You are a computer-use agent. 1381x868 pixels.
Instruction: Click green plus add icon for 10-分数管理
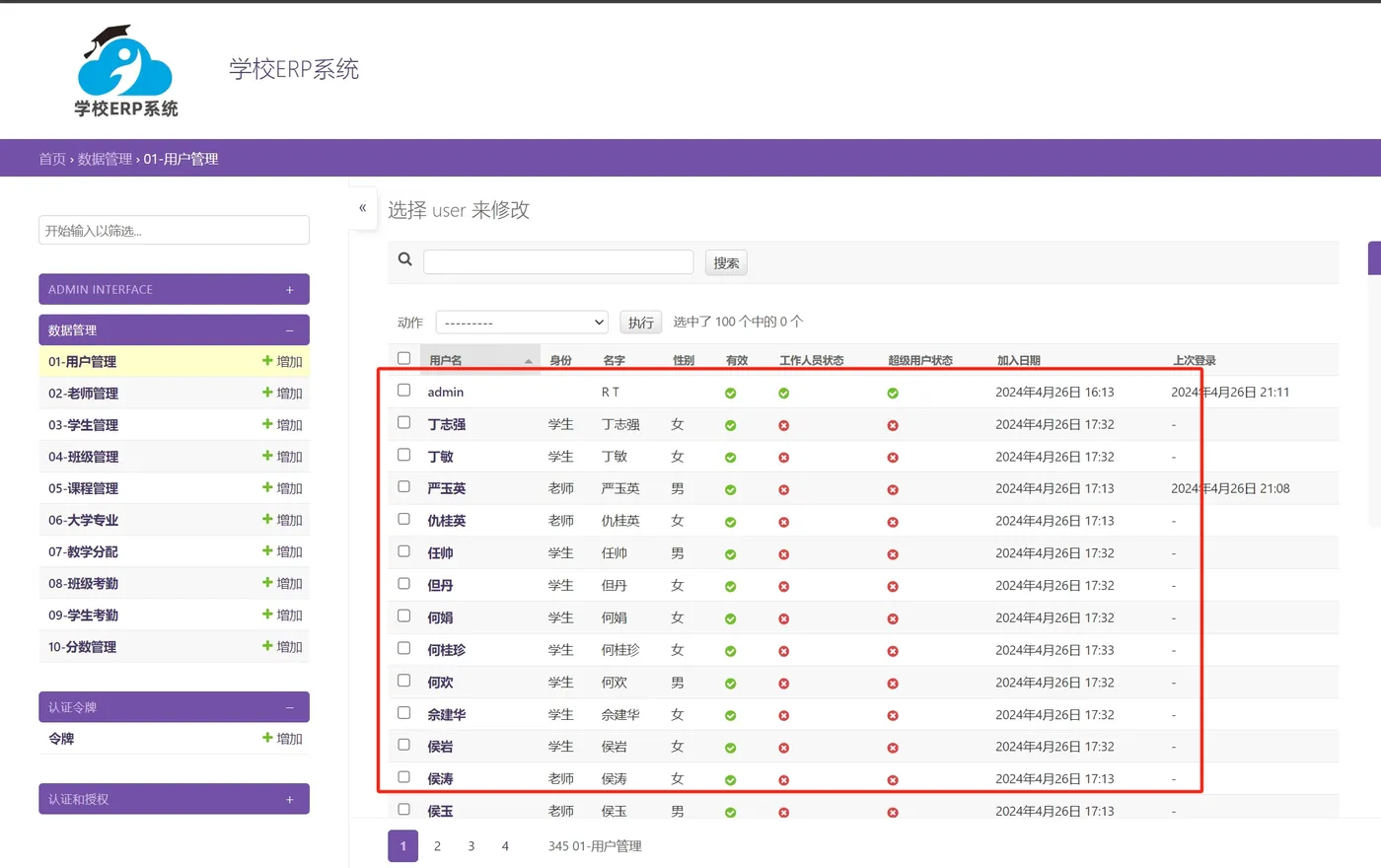(x=267, y=646)
